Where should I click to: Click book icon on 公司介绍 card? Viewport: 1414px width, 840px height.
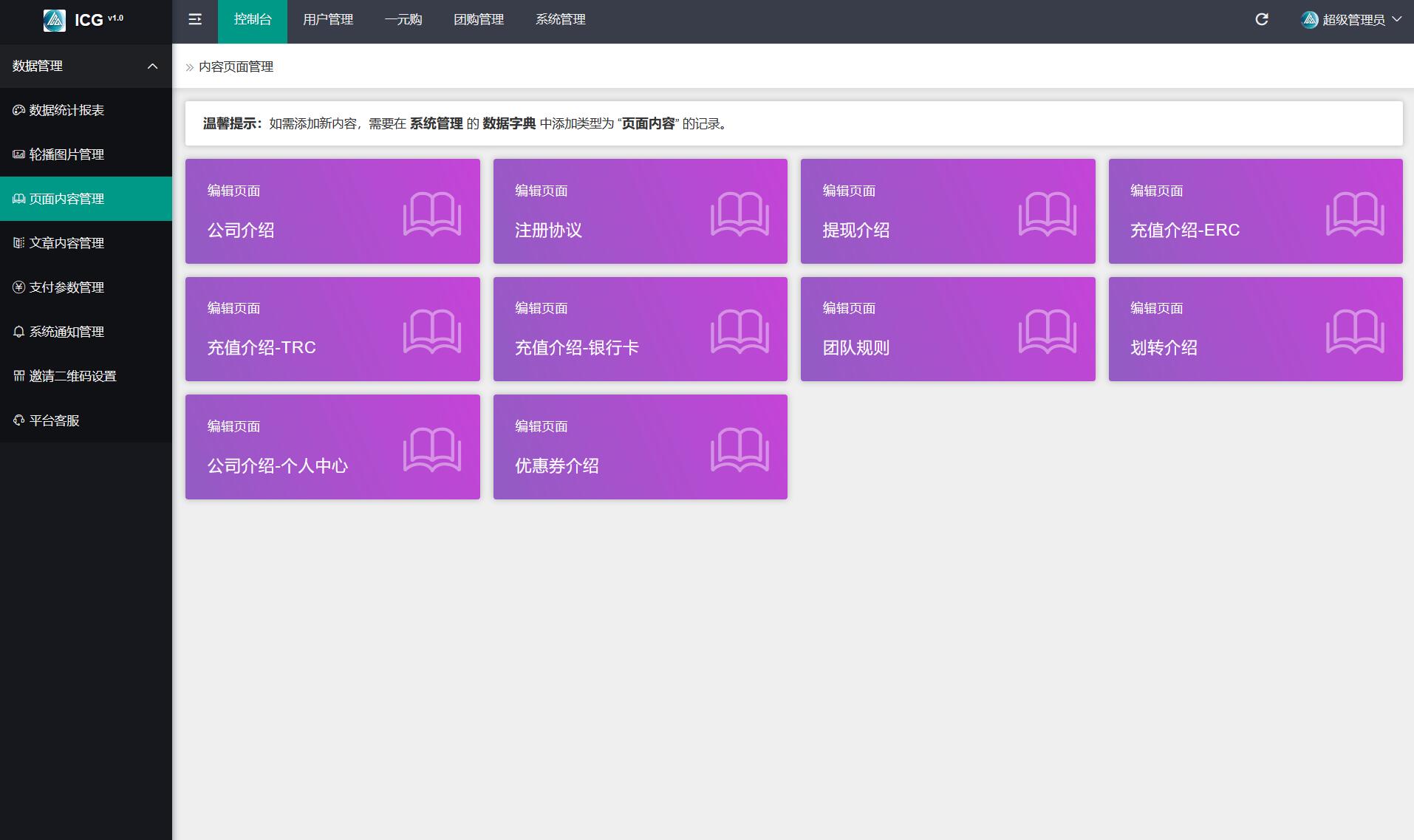click(x=432, y=214)
